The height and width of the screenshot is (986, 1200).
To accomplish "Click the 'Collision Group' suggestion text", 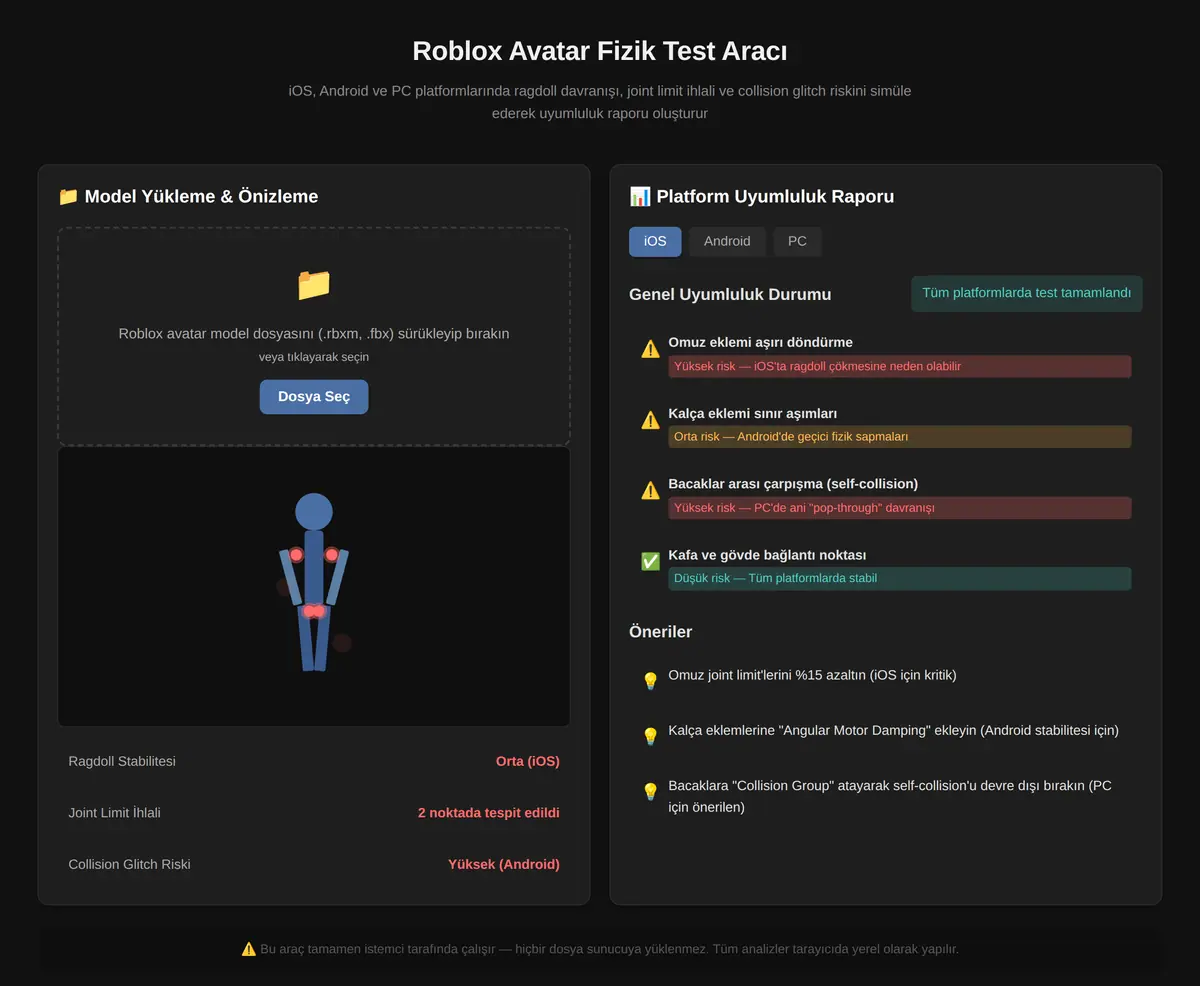I will pyautogui.click(x=890, y=796).
